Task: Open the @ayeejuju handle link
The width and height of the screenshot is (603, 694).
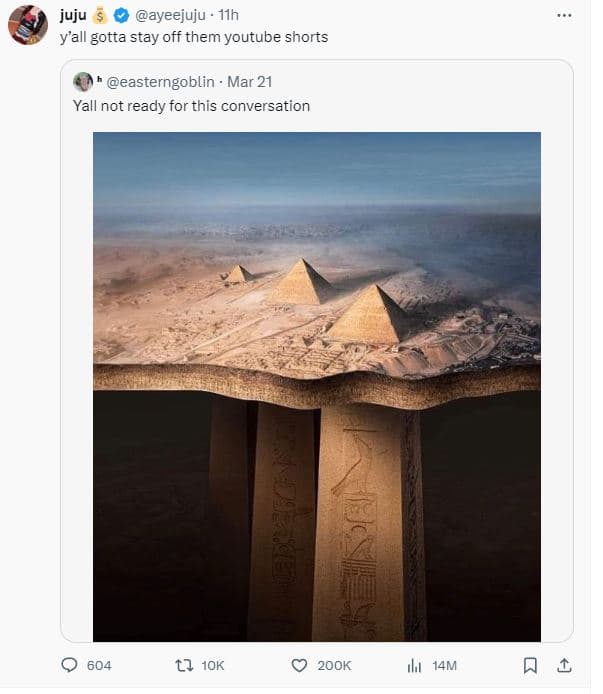Action: tap(172, 15)
